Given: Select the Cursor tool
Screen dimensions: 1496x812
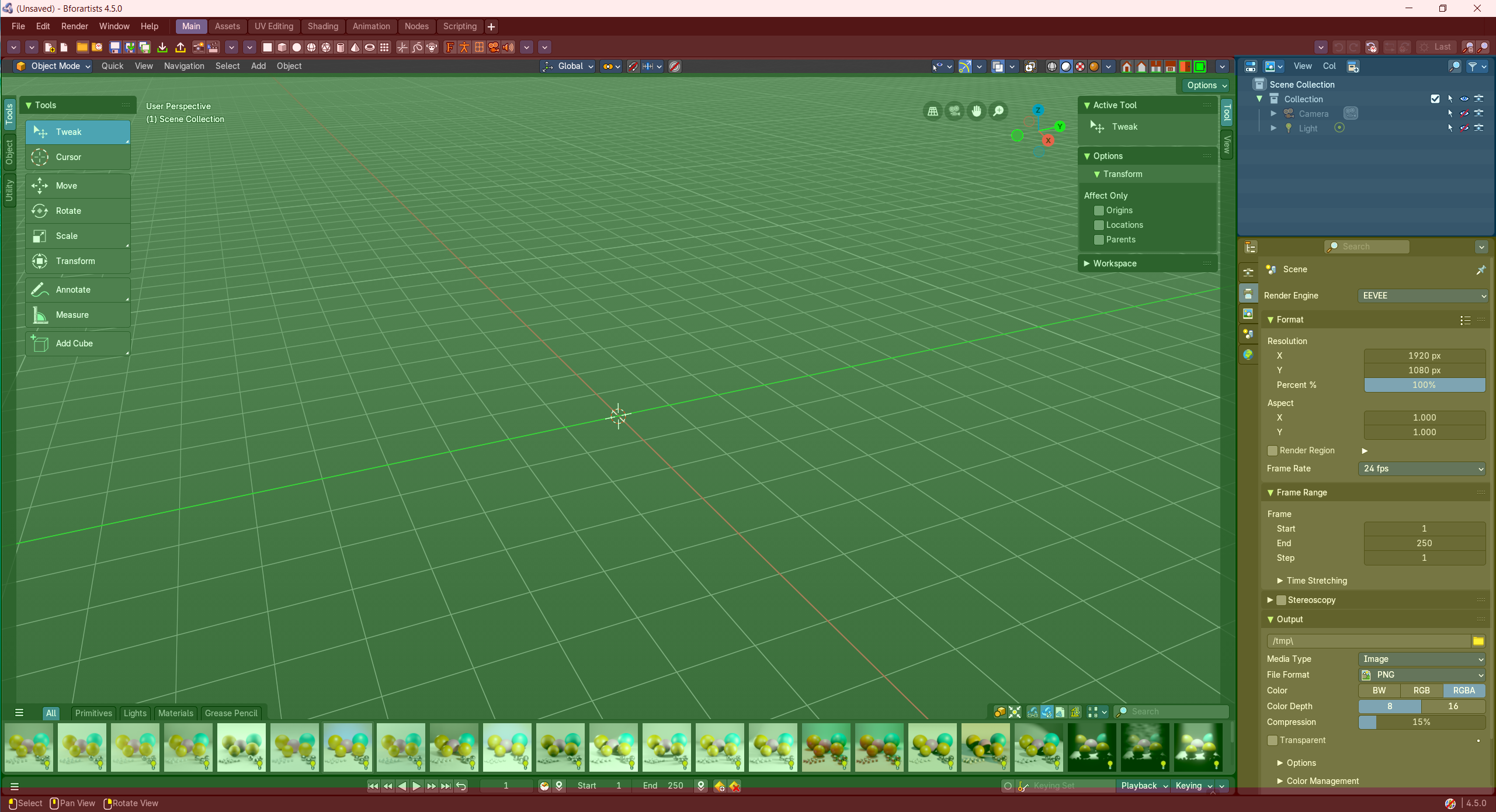Looking at the screenshot, I should pos(78,157).
